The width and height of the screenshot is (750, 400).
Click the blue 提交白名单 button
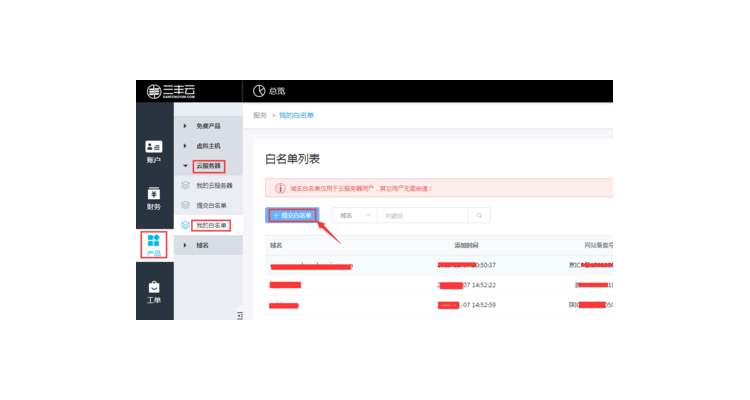[292, 215]
